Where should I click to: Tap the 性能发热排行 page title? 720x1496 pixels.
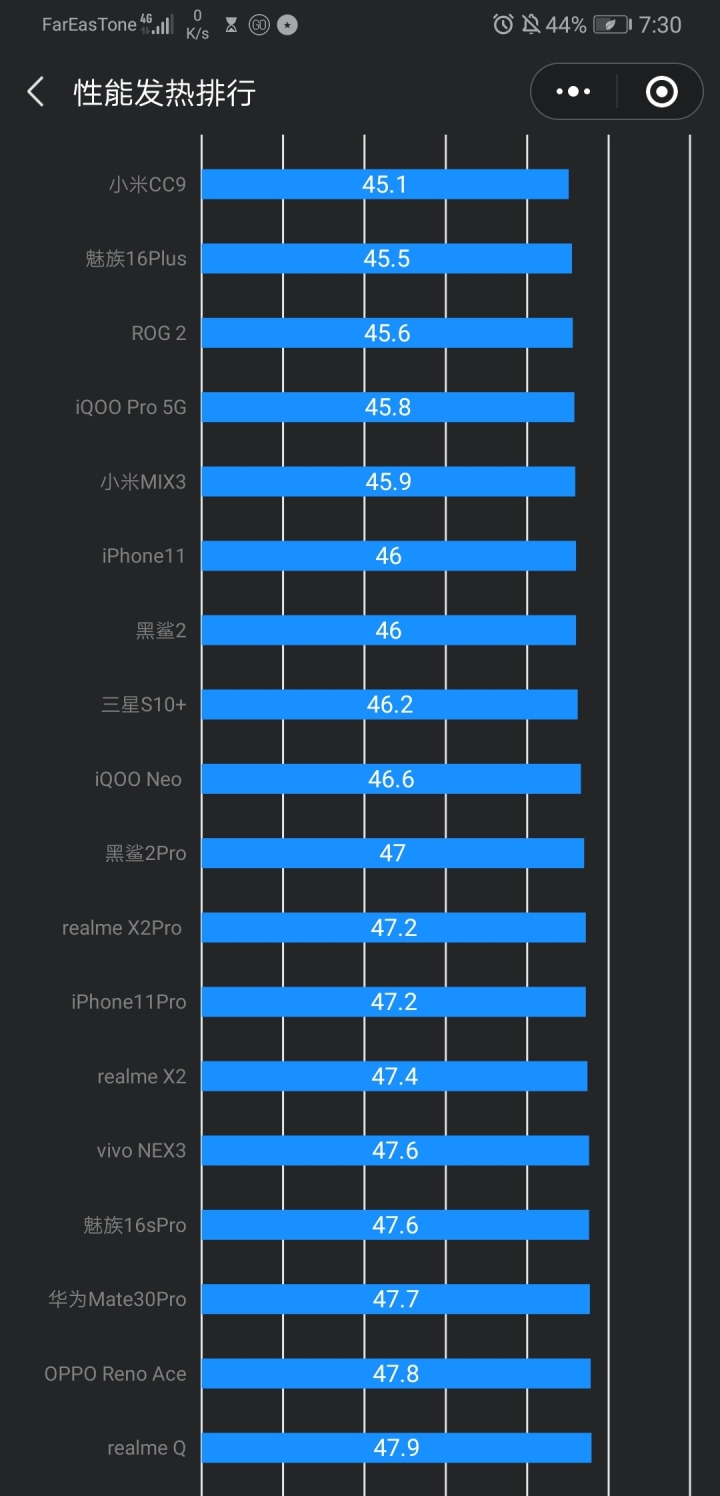165,93
